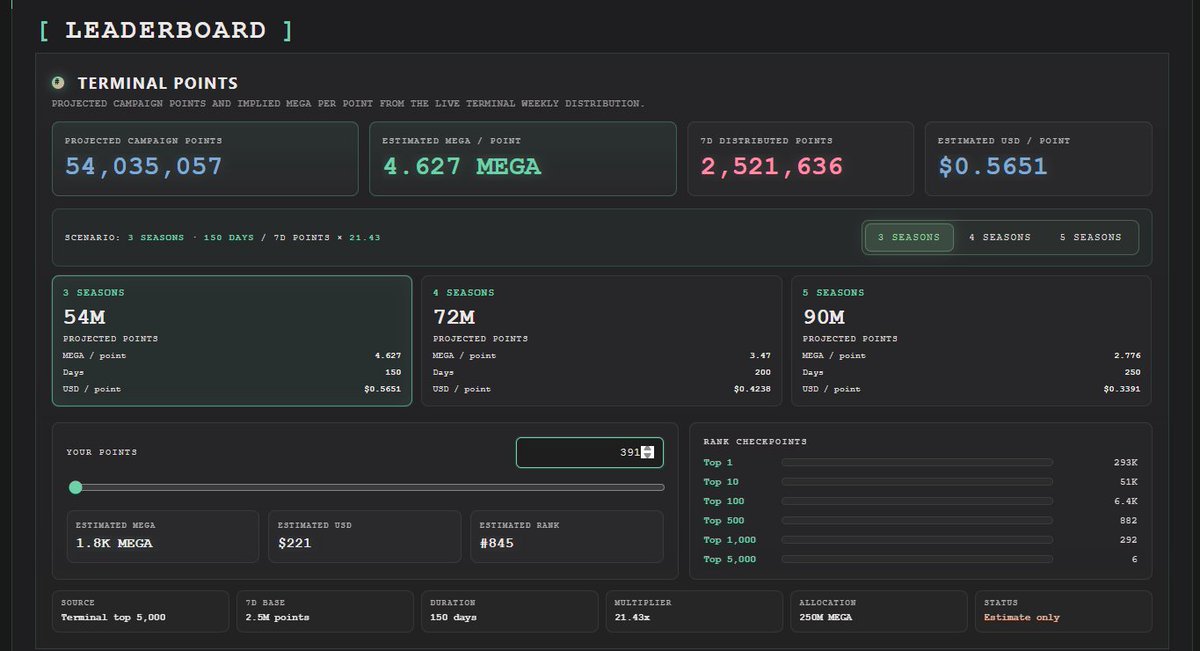Select the 4 Seasons 72M card
The height and width of the screenshot is (651, 1200).
[x=602, y=341]
